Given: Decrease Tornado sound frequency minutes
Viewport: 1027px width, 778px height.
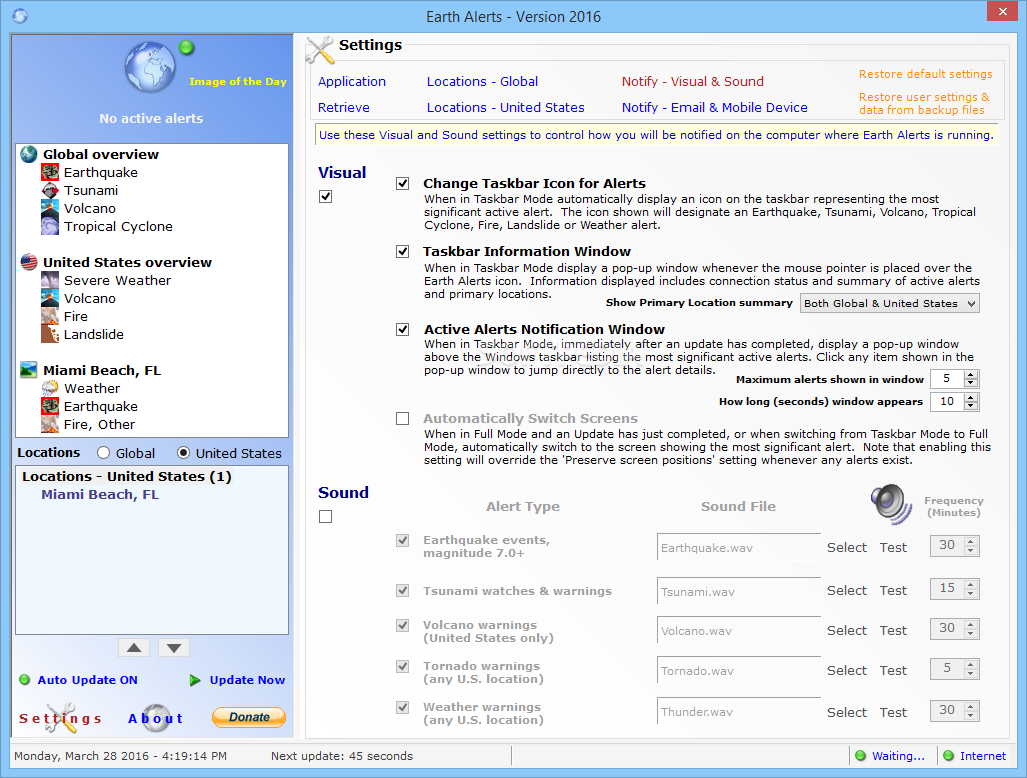Looking at the screenshot, I should click(971, 673).
